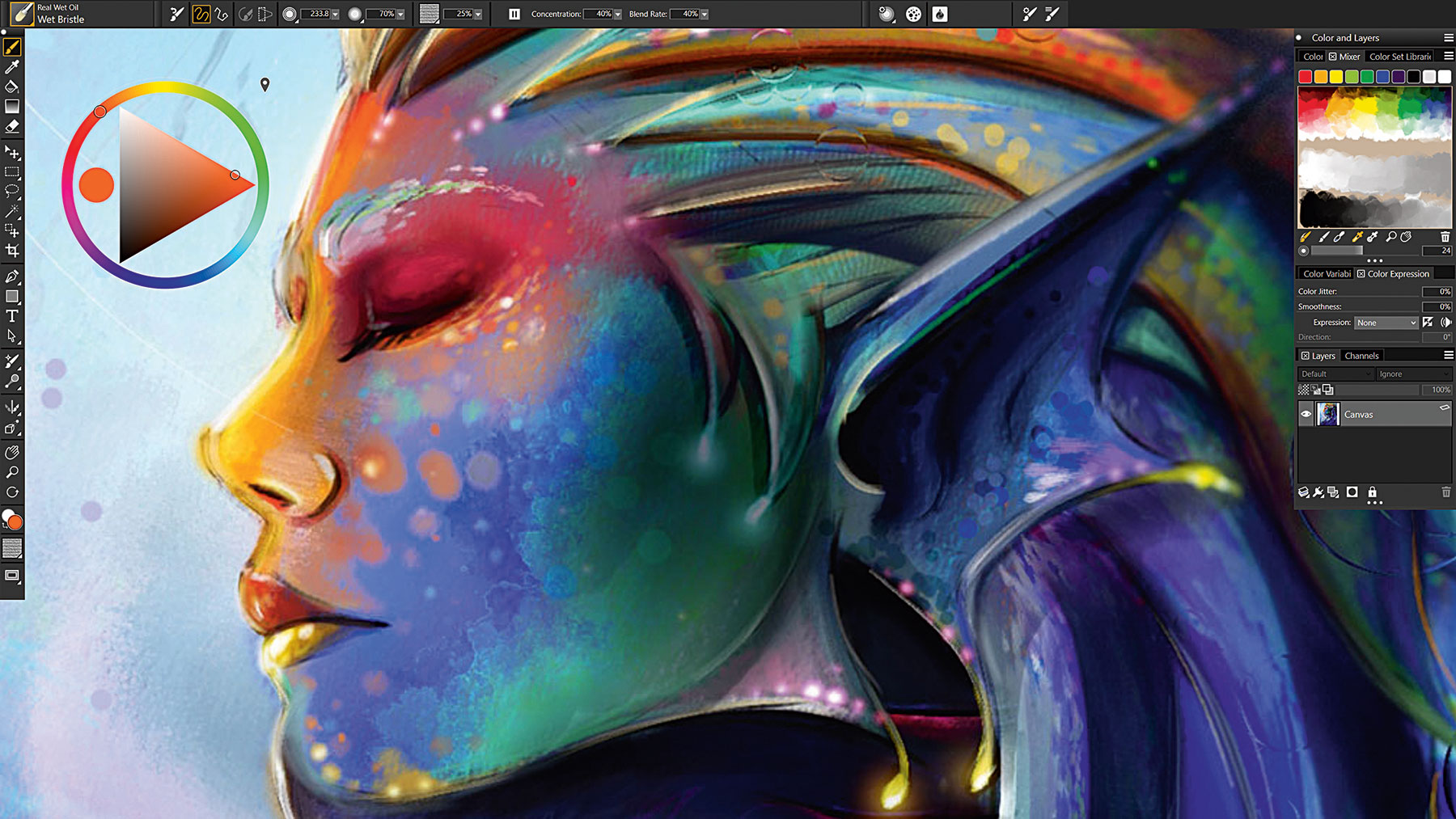Hide the Canvas layer
The width and height of the screenshot is (1456, 819).
coord(1306,413)
